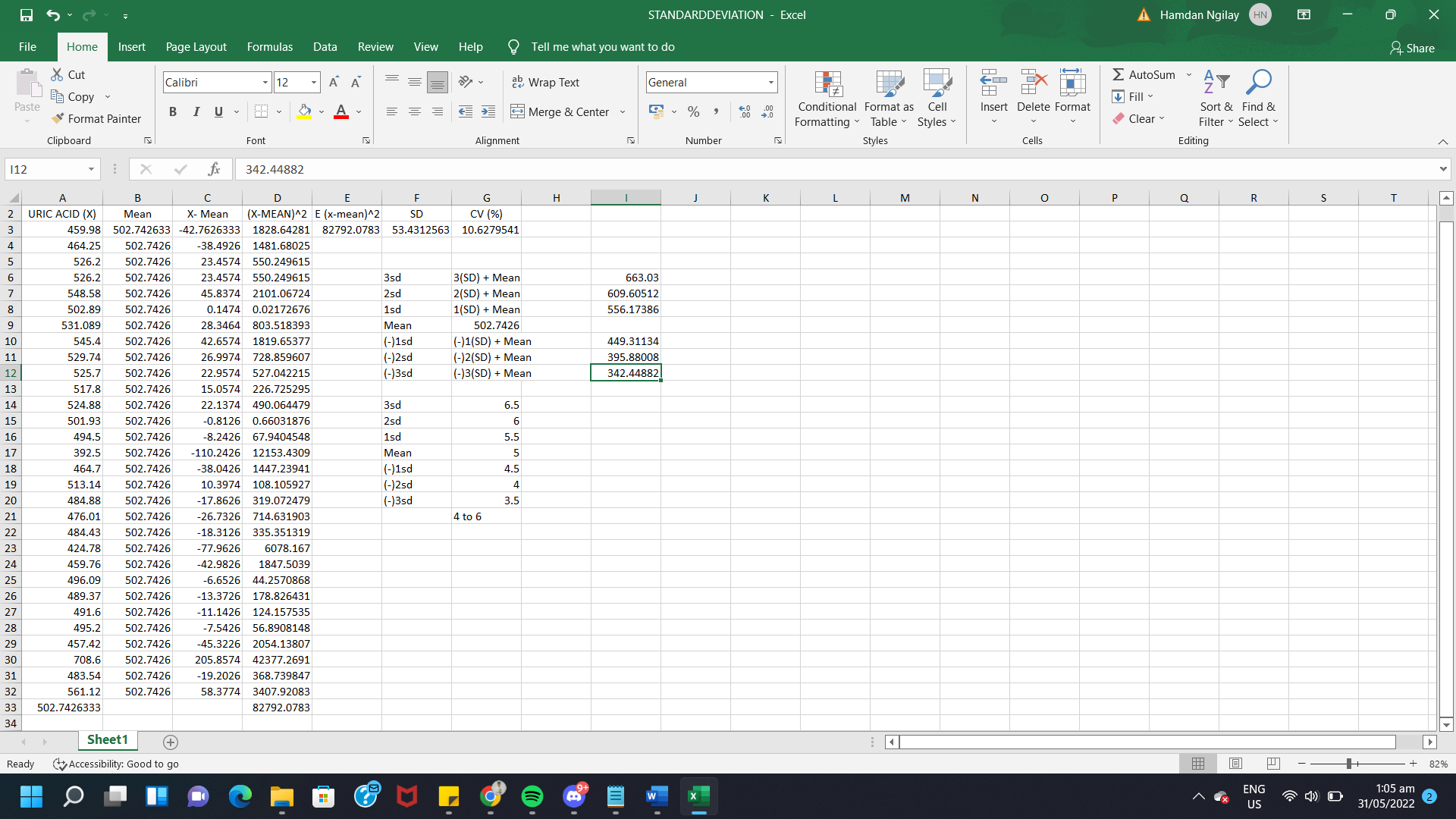The height and width of the screenshot is (819, 1456).
Task: Click the Undo arrow icon
Action: (52, 15)
